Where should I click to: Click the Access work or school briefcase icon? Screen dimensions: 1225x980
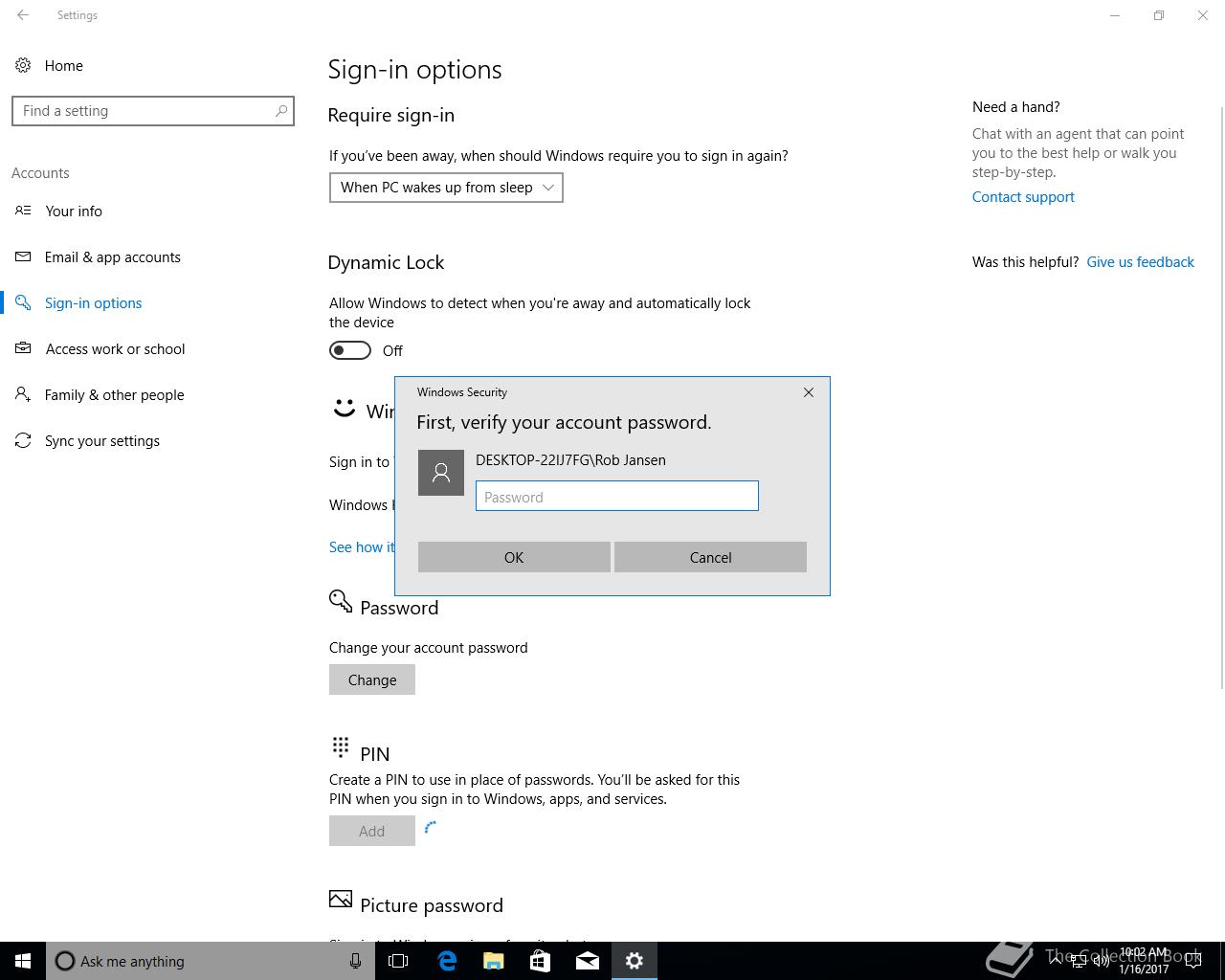tap(23, 348)
